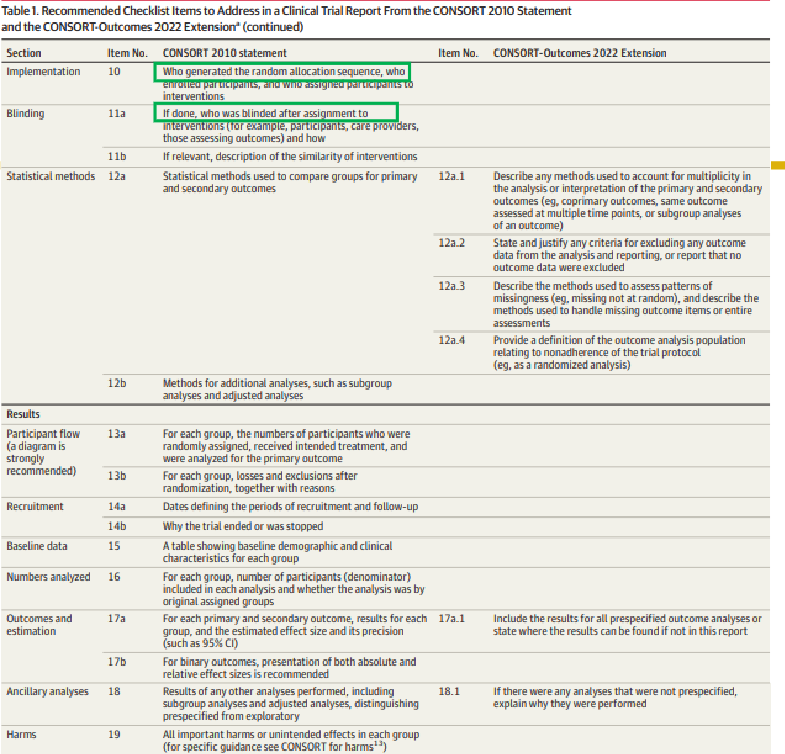Click the 'Results' heading row
This screenshot has width=785, height=754.
tap(385, 415)
